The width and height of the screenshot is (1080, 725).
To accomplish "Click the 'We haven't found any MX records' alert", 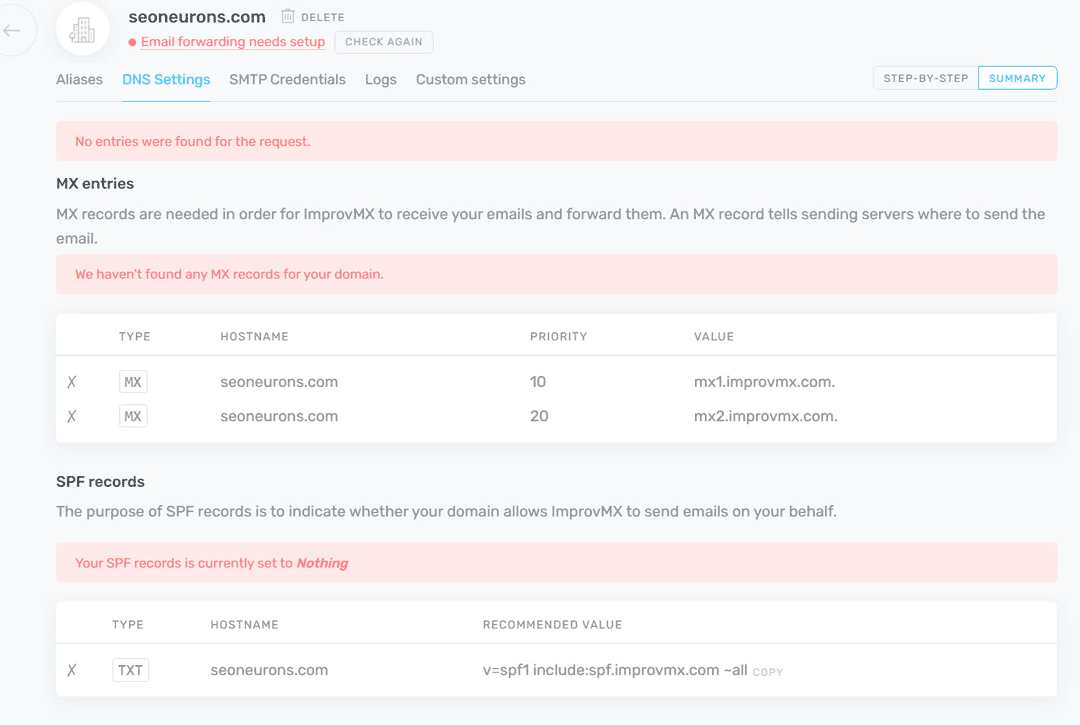I will [557, 274].
